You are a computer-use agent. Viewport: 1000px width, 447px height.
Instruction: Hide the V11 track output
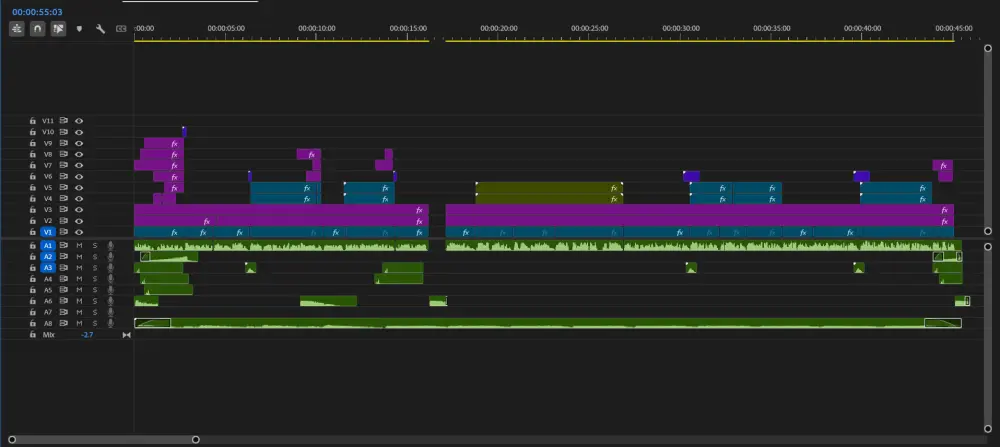tap(79, 121)
